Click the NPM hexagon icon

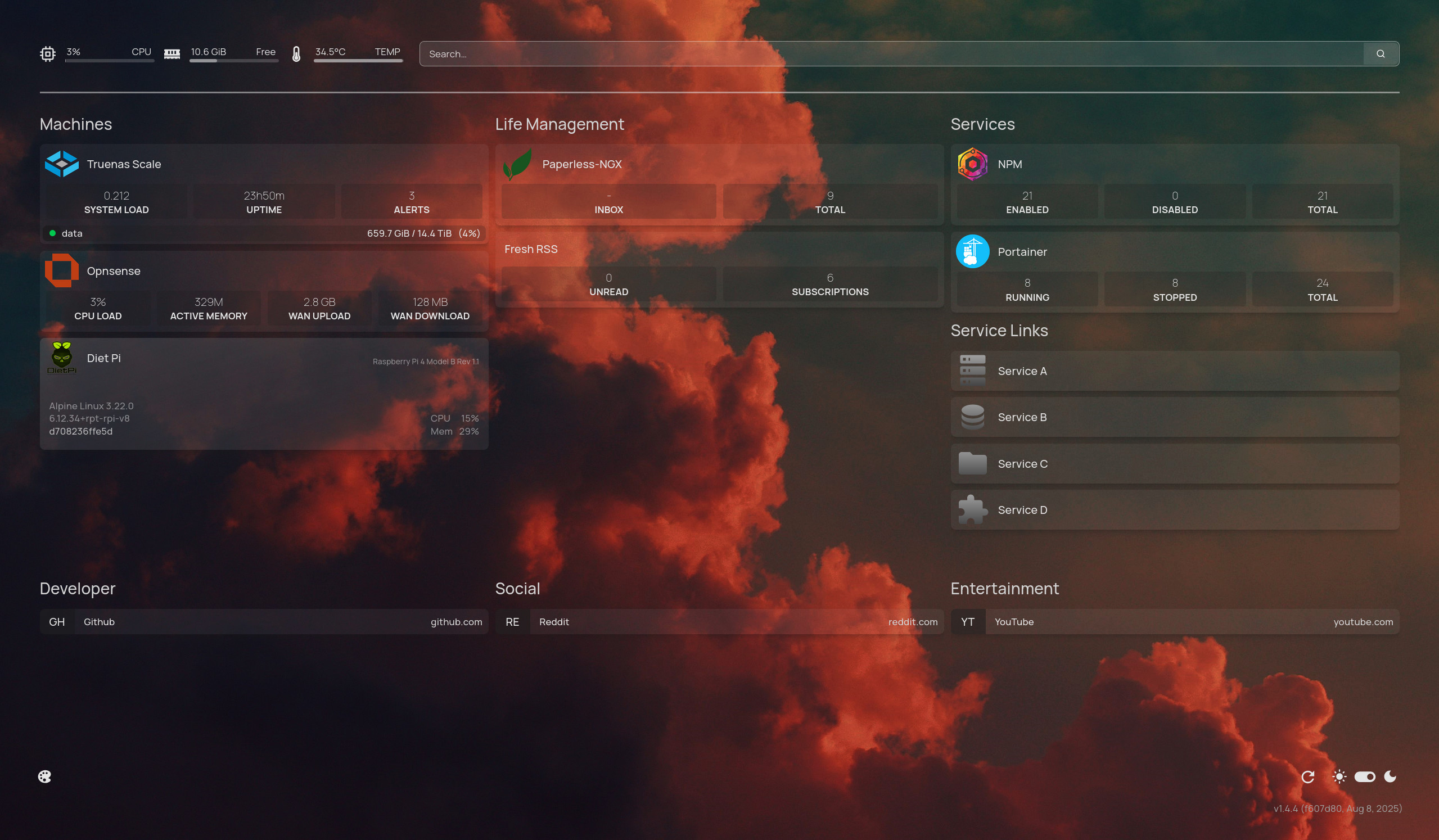(972, 164)
